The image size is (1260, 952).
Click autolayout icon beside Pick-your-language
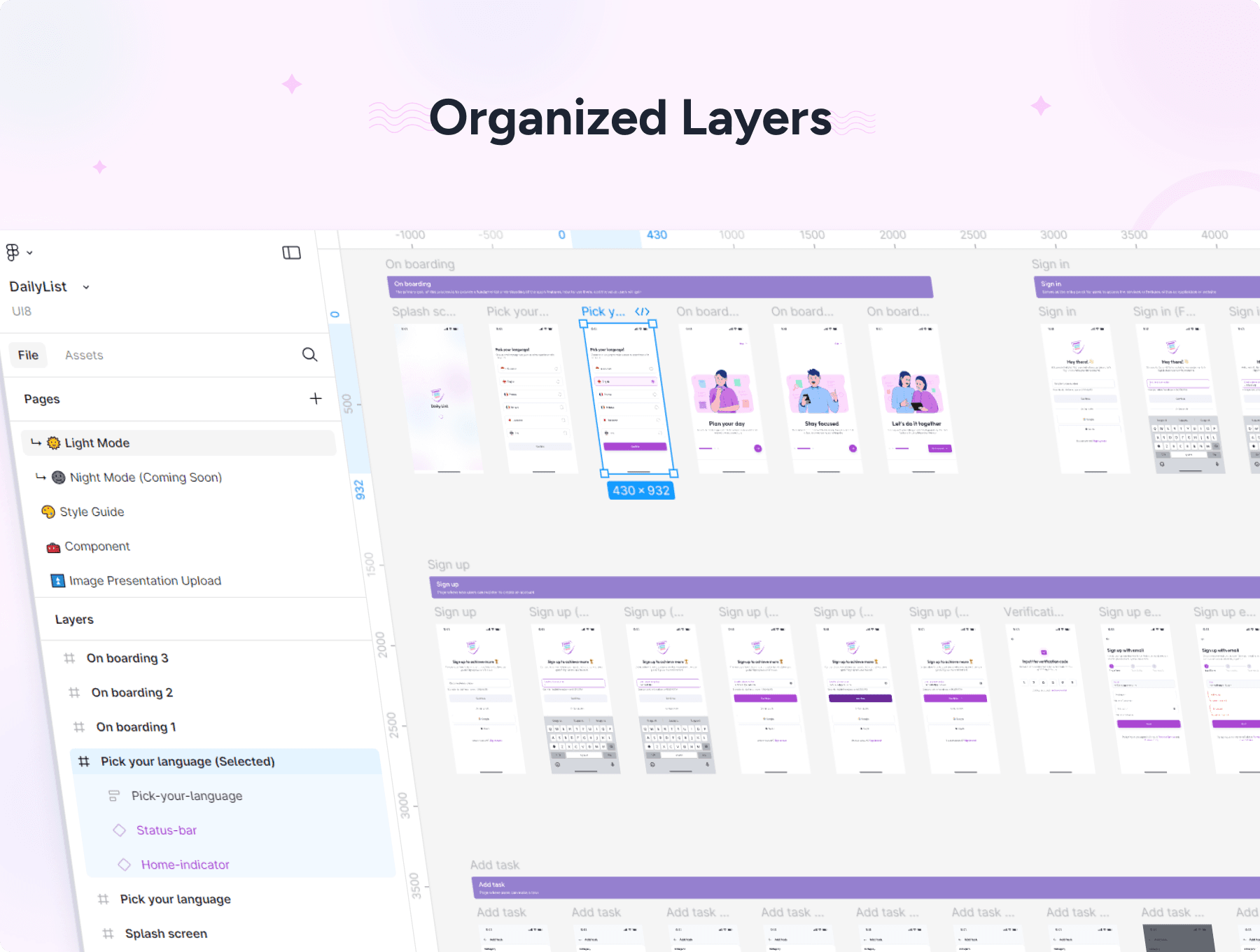click(113, 796)
